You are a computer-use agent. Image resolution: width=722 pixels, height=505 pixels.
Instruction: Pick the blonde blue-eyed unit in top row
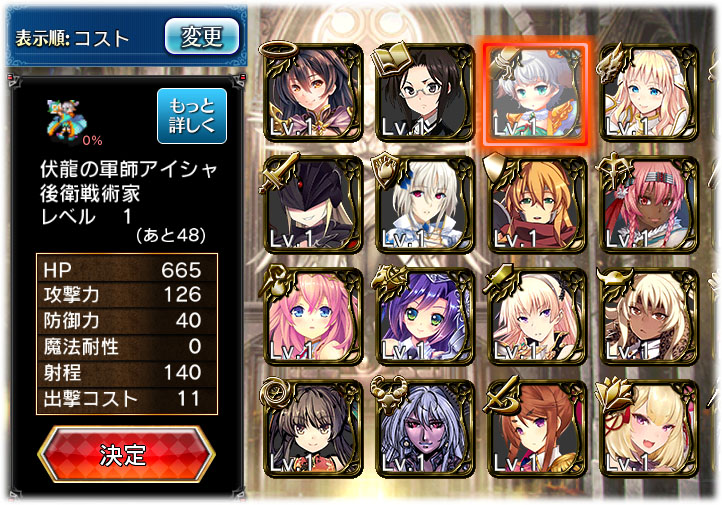649,92
